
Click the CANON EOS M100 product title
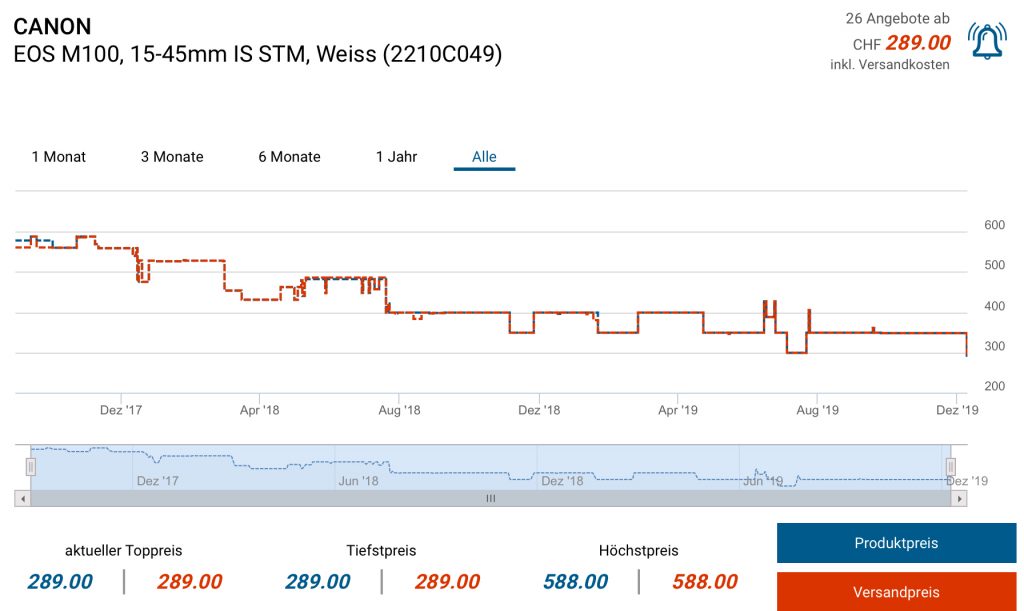[x=257, y=41]
